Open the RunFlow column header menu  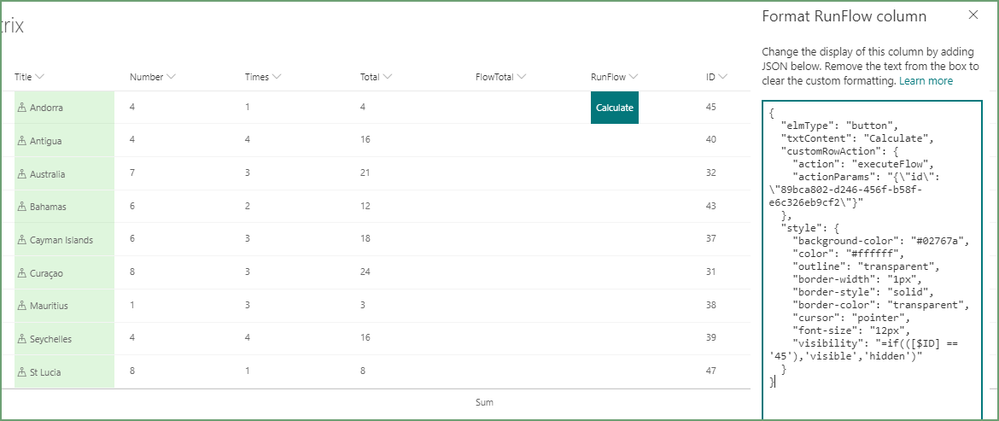coord(615,76)
